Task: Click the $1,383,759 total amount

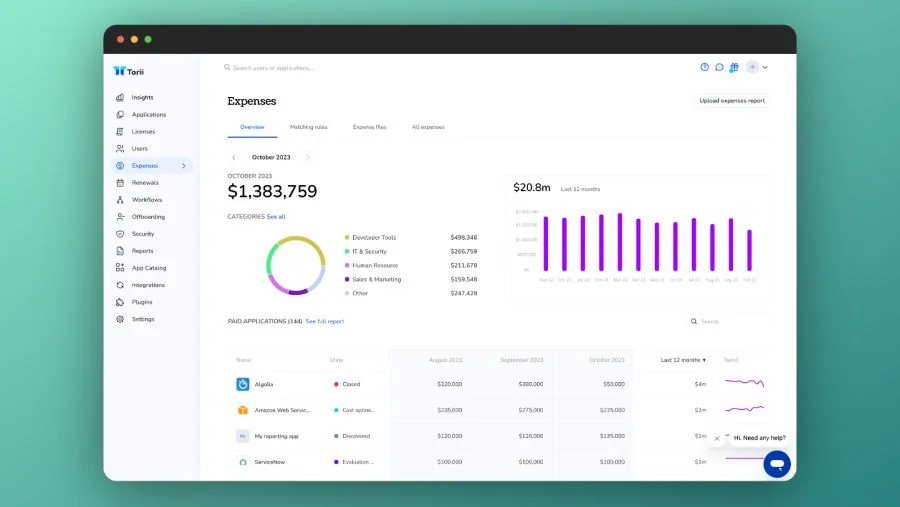Action: point(272,191)
